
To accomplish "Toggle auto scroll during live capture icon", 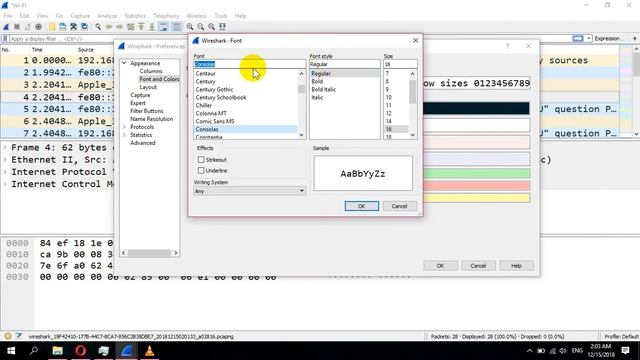I will click(x=163, y=27).
